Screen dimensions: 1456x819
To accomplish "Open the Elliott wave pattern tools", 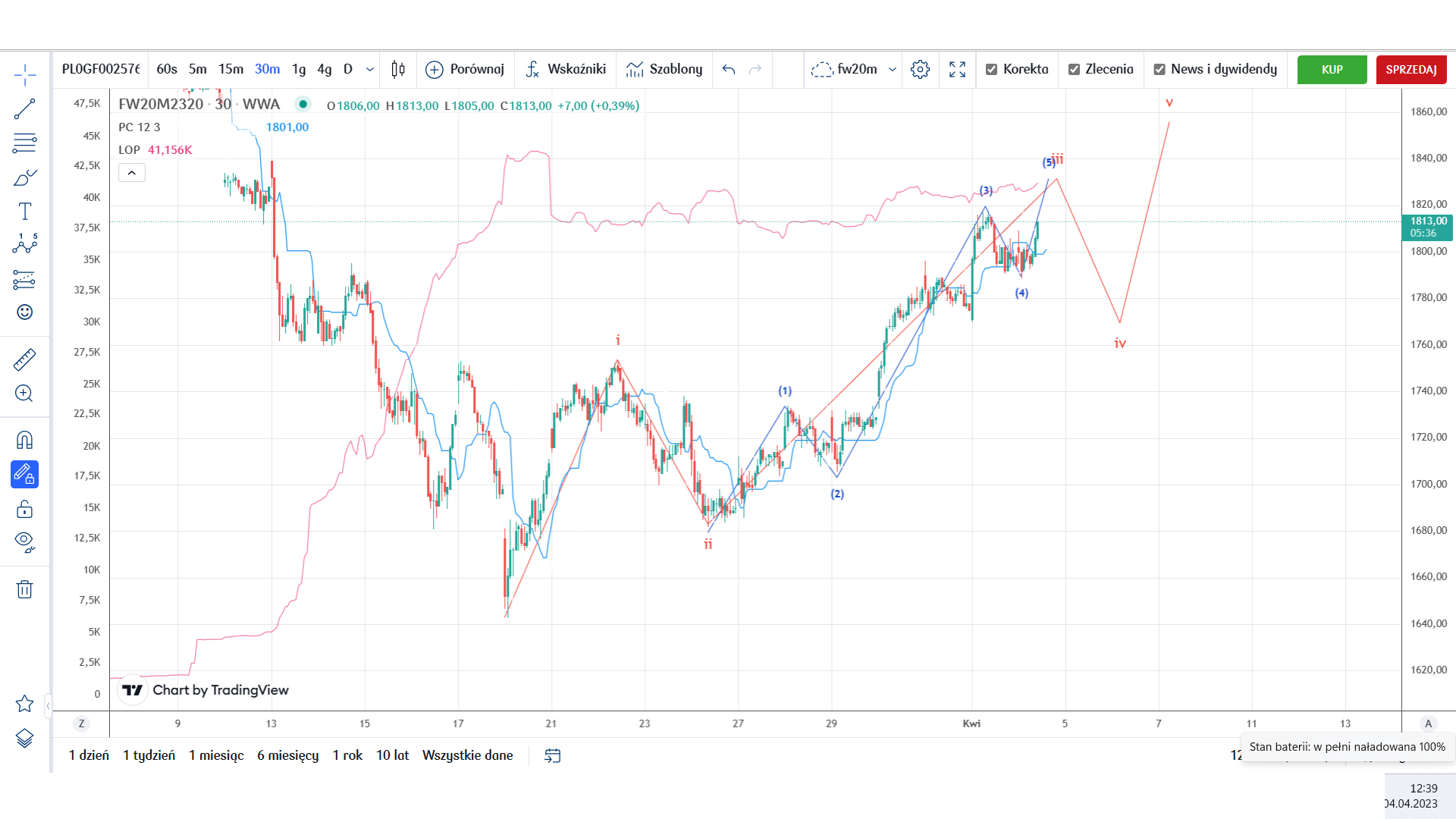I will [24, 243].
